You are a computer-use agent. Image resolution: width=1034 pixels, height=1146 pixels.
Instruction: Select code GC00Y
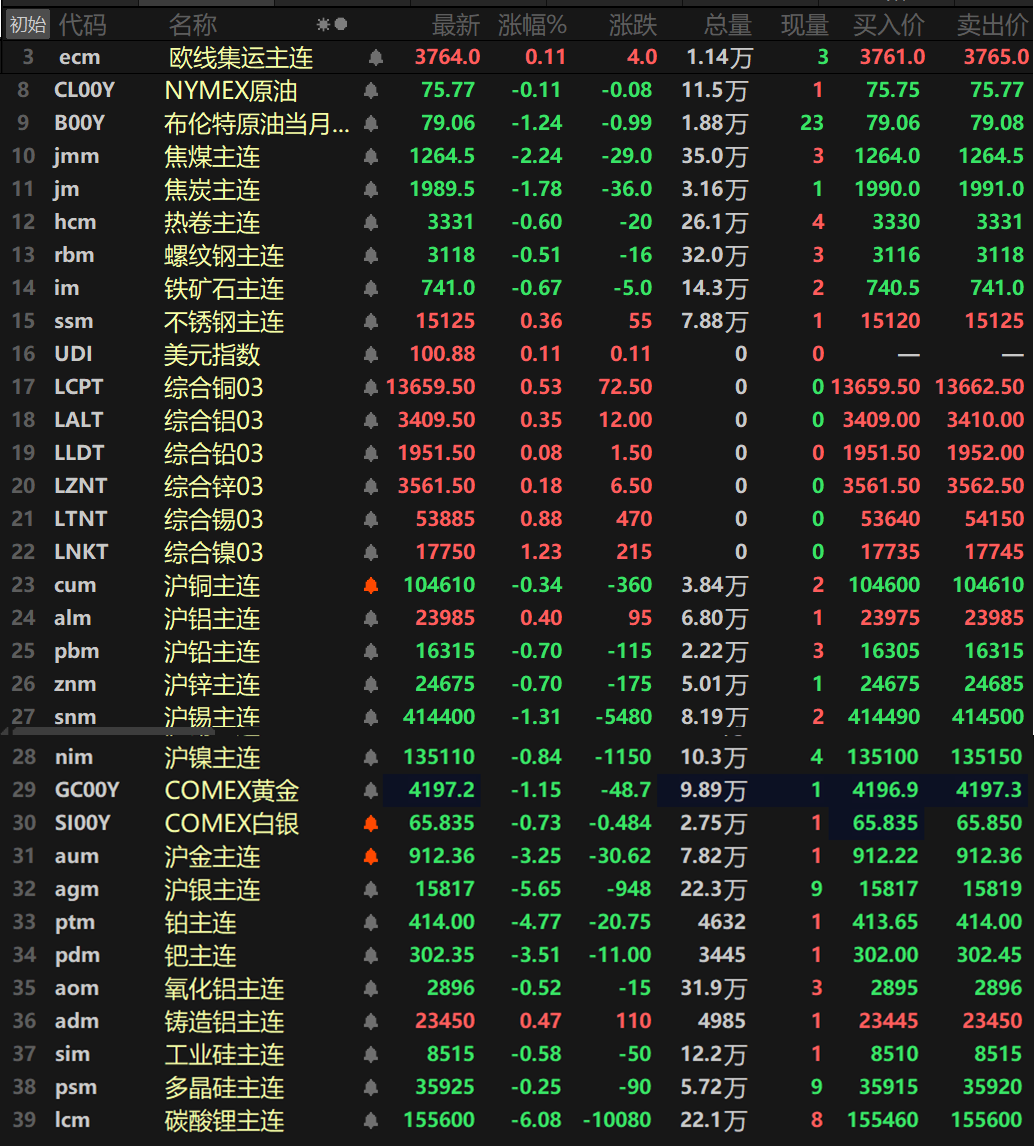point(87,790)
